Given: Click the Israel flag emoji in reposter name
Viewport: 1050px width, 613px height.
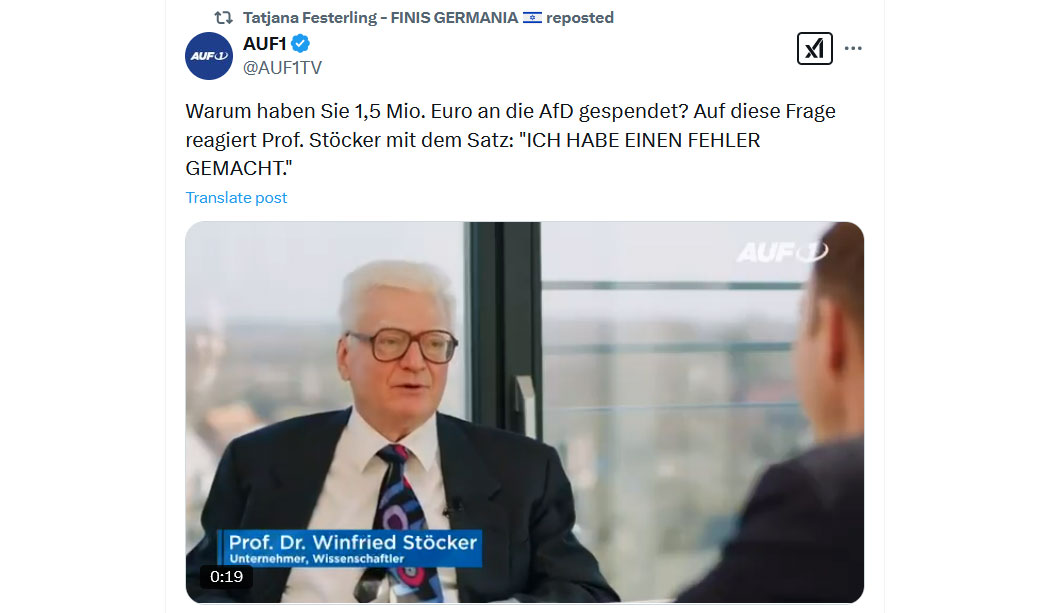Looking at the screenshot, I should click(x=532, y=17).
